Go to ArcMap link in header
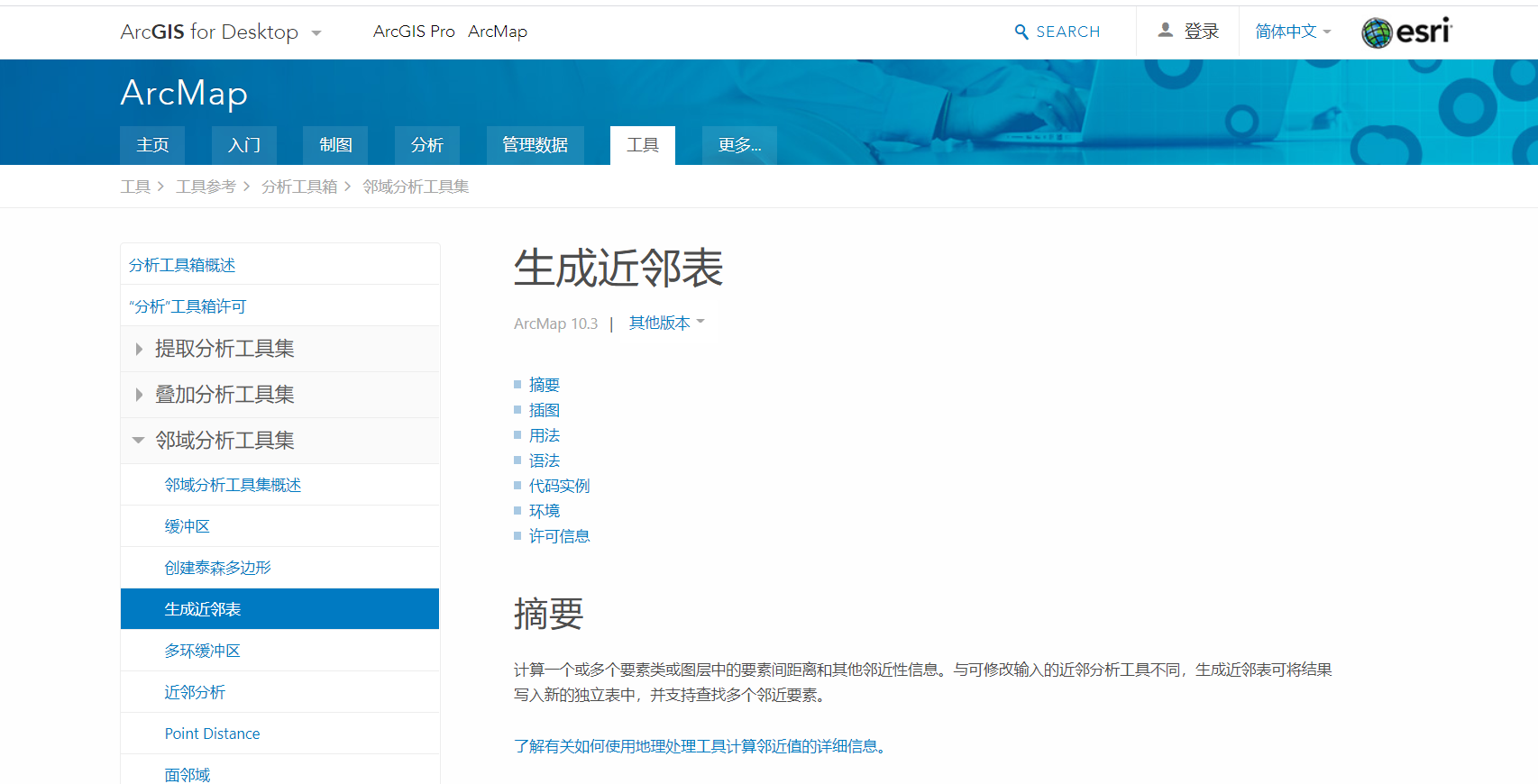Viewport: 1538px width, 784px height. coord(498,32)
